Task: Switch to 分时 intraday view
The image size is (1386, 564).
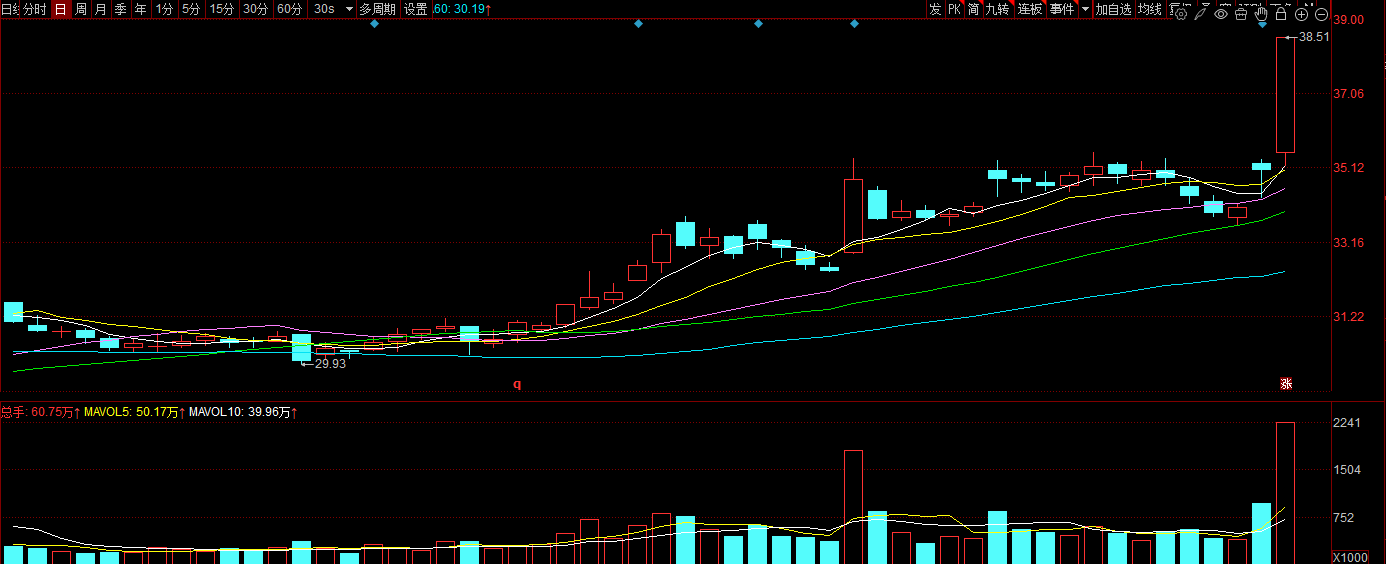Action: tap(34, 9)
